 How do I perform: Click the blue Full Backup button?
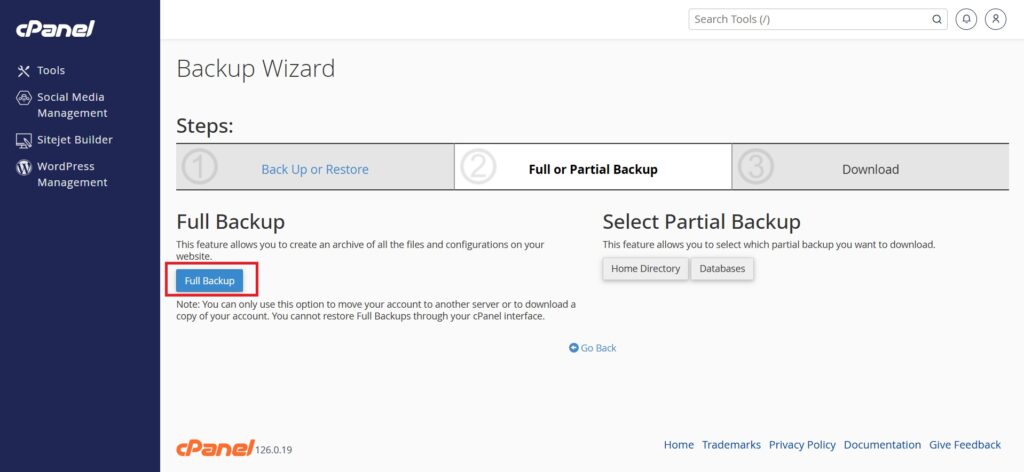pyautogui.click(x=210, y=281)
